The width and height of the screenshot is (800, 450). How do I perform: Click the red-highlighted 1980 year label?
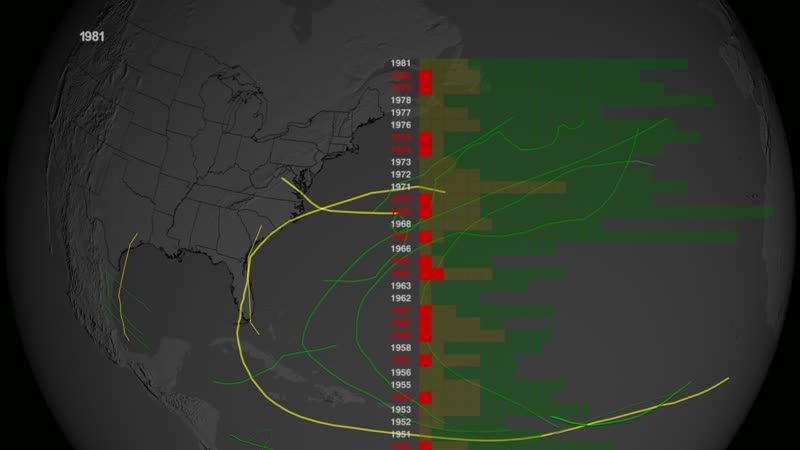[x=401, y=76]
